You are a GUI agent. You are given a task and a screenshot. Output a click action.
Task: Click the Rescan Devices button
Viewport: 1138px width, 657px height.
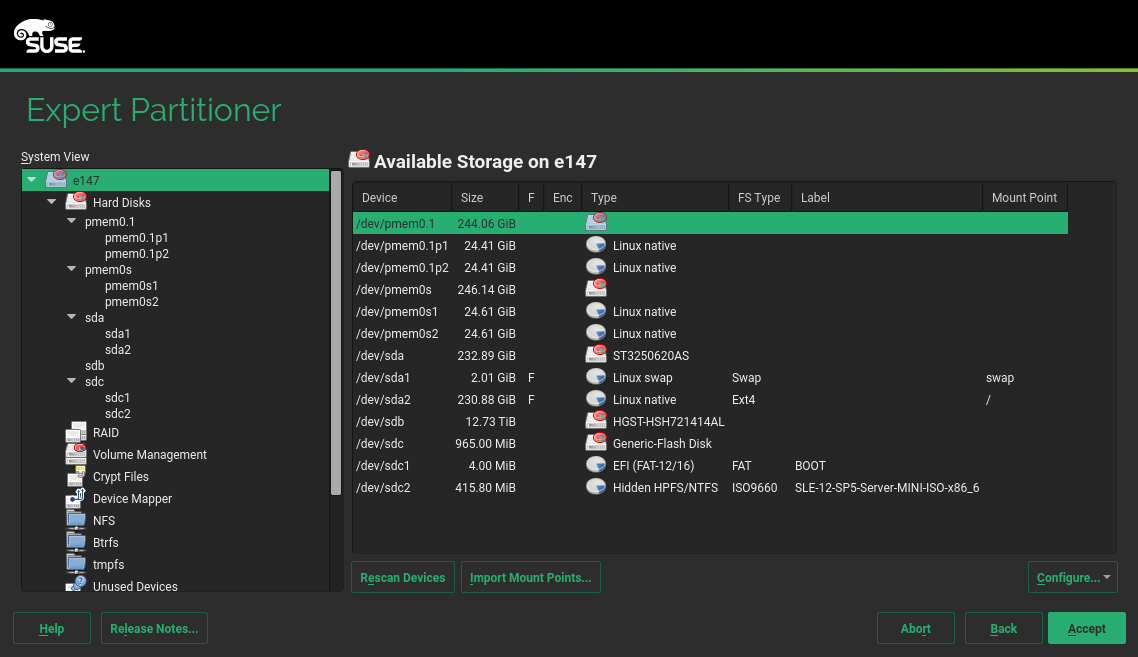click(x=403, y=577)
